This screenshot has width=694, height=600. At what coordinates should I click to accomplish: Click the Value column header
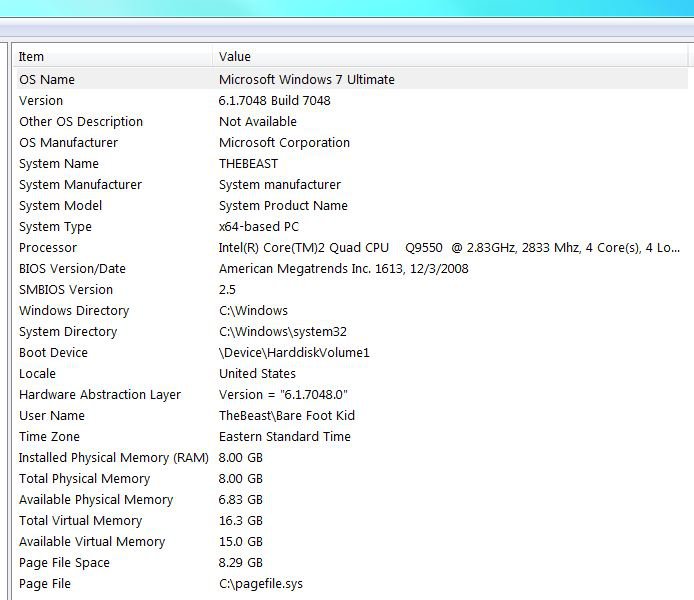coord(451,57)
